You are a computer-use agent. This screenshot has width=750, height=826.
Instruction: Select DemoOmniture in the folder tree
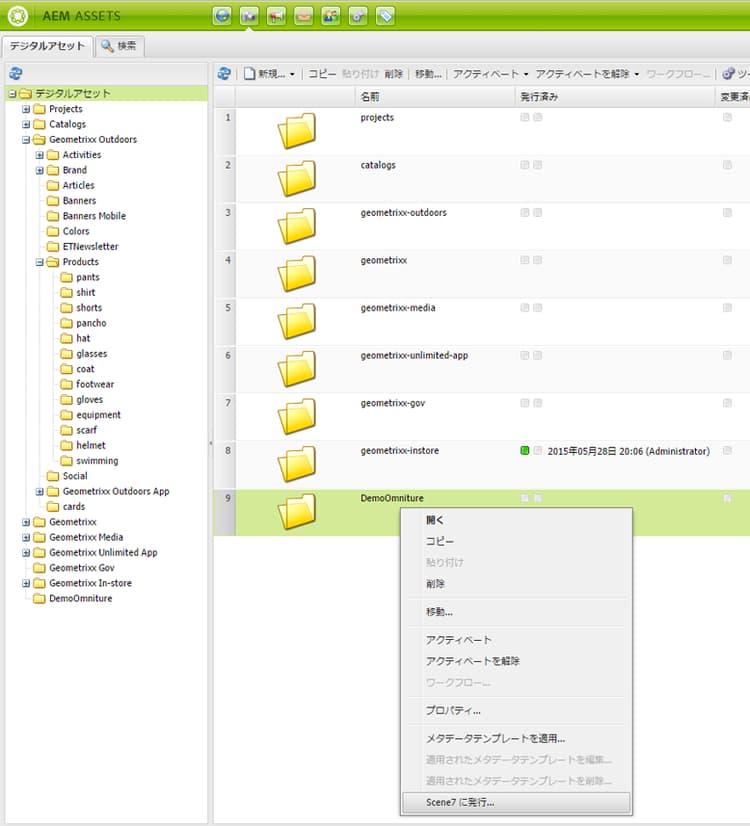[x=81, y=598]
